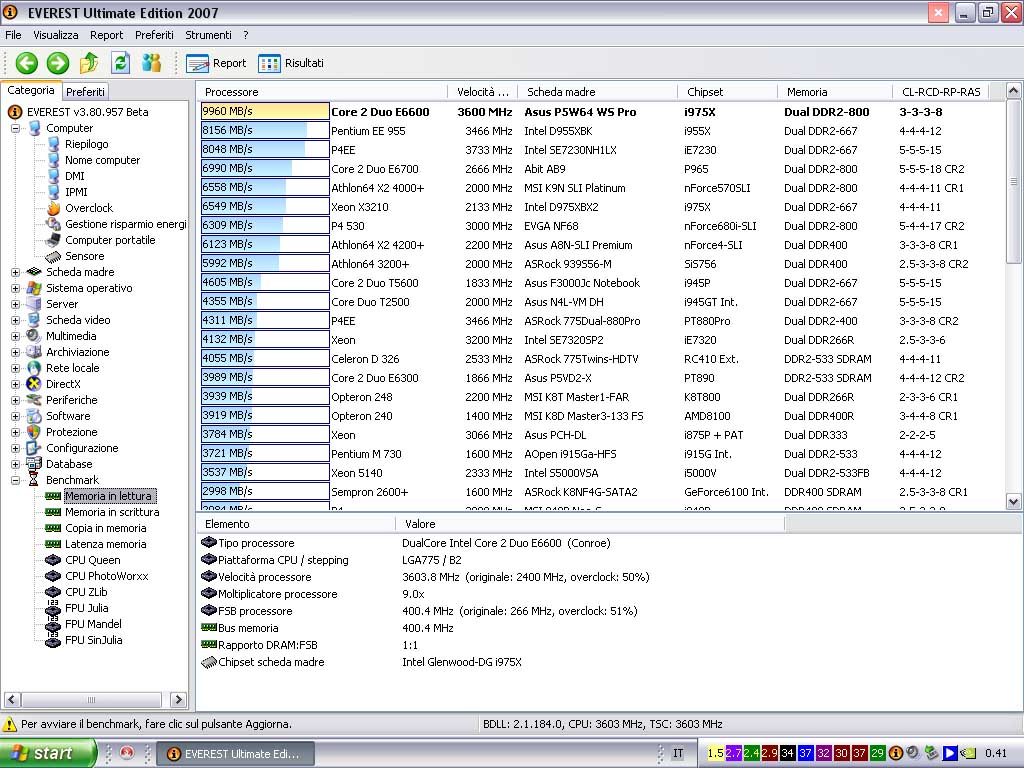1024x768 pixels.
Task: Click the sidebar horizontal scroll-right arrow
Action: pyautogui.click(x=178, y=699)
